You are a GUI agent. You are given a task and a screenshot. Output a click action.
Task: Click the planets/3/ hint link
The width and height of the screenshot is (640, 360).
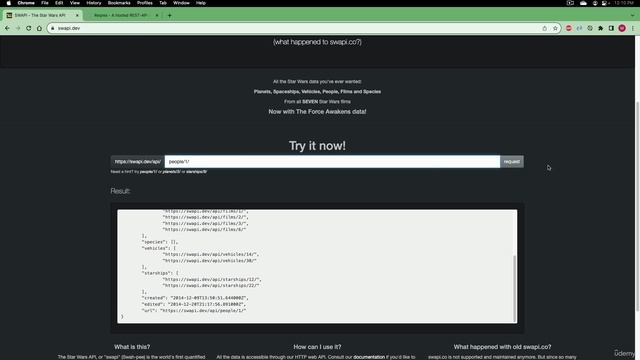172,172
